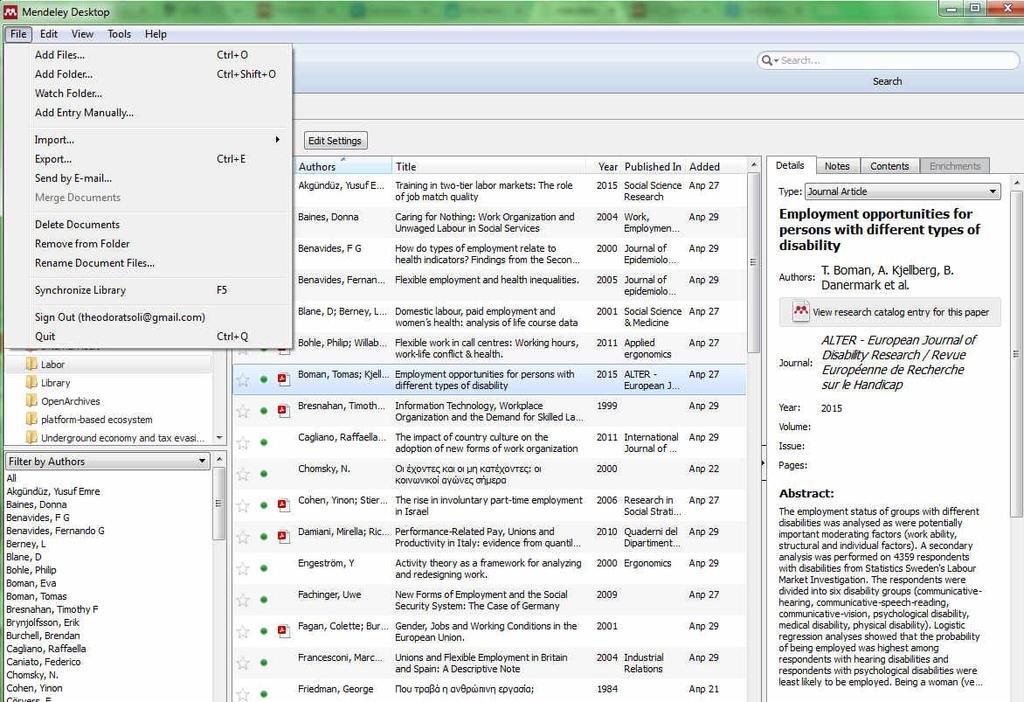Sort documents by the Title column header

pyautogui.click(x=488, y=167)
